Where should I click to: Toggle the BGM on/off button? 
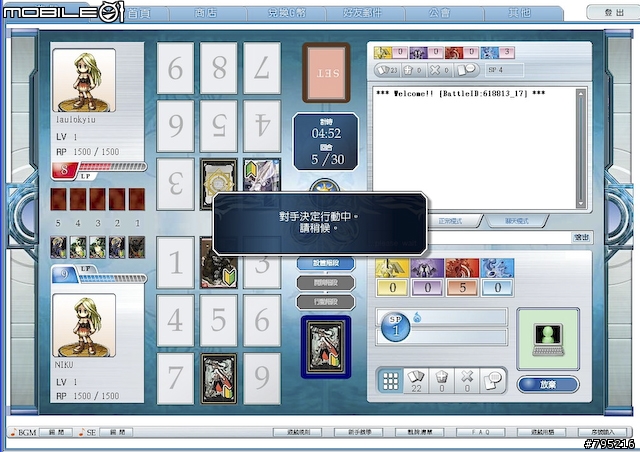tap(56, 432)
